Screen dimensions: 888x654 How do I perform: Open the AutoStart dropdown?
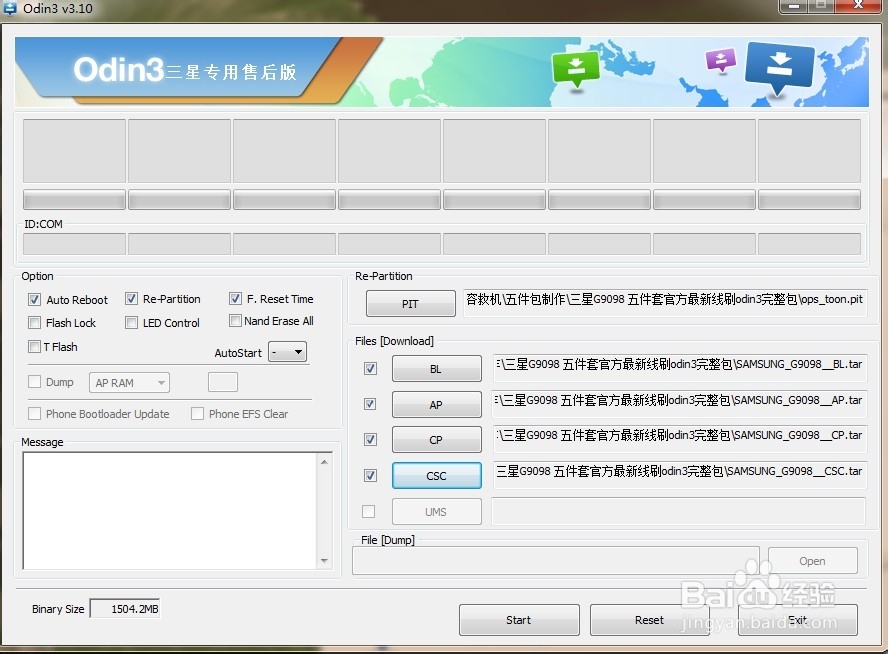coord(288,352)
